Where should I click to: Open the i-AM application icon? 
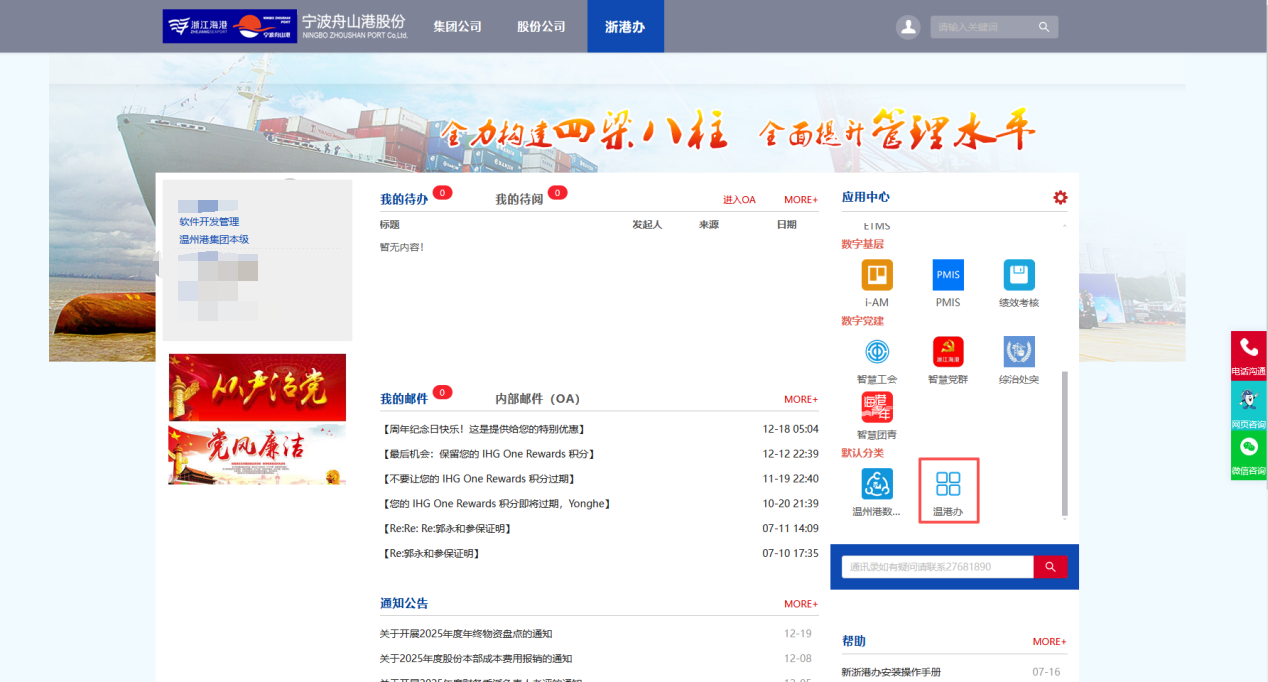[x=876, y=275]
